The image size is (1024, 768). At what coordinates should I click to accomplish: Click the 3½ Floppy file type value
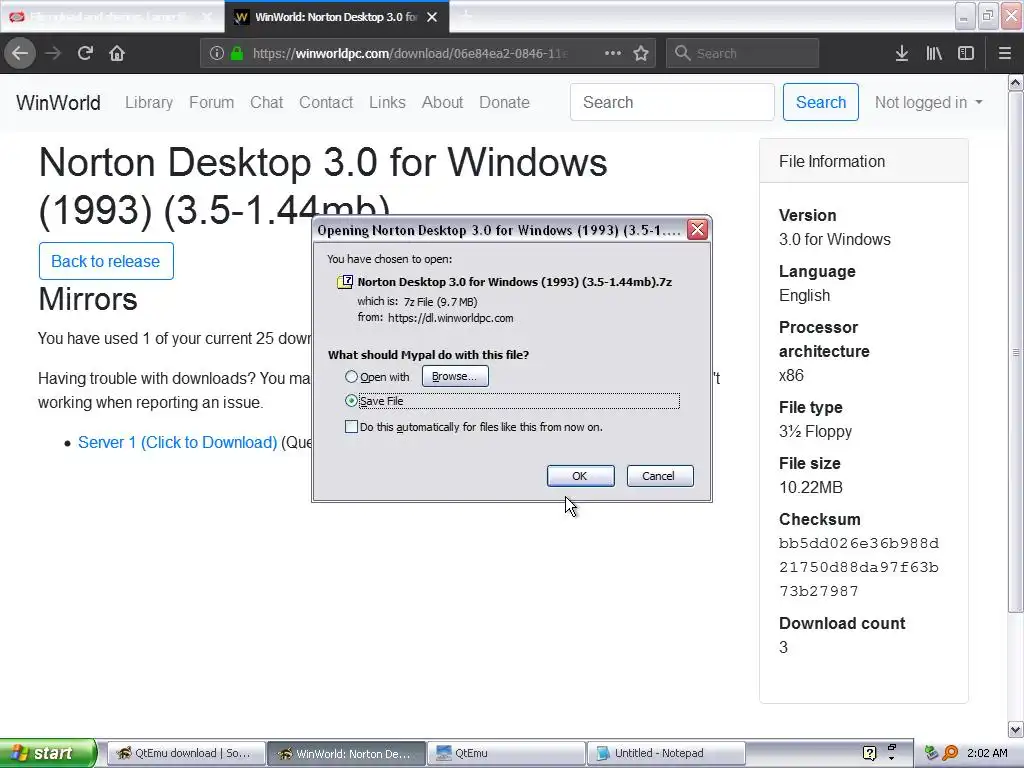pyautogui.click(x=815, y=431)
